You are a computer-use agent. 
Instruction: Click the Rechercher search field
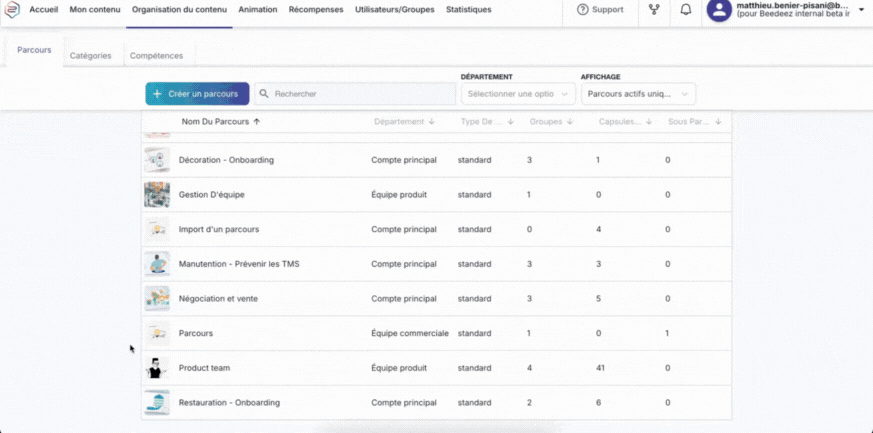coord(355,94)
